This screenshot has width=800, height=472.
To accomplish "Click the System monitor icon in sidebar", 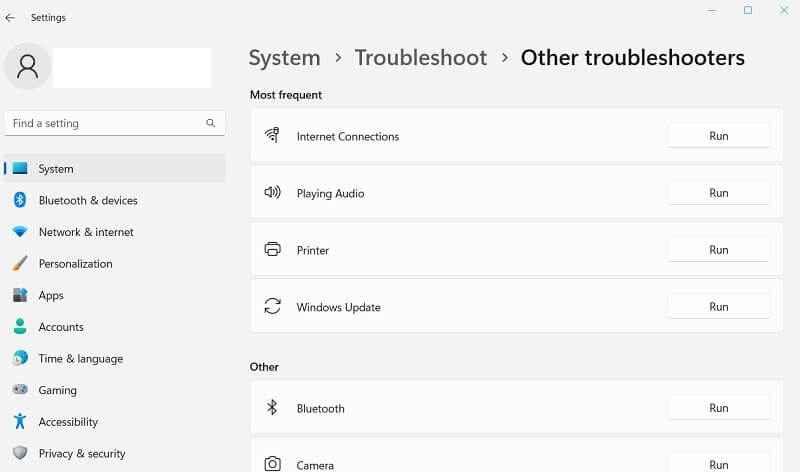I will coord(20,168).
